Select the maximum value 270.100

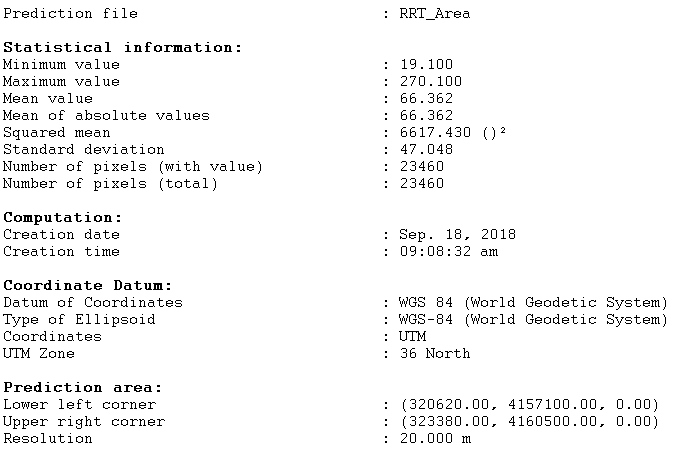point(430,82)
